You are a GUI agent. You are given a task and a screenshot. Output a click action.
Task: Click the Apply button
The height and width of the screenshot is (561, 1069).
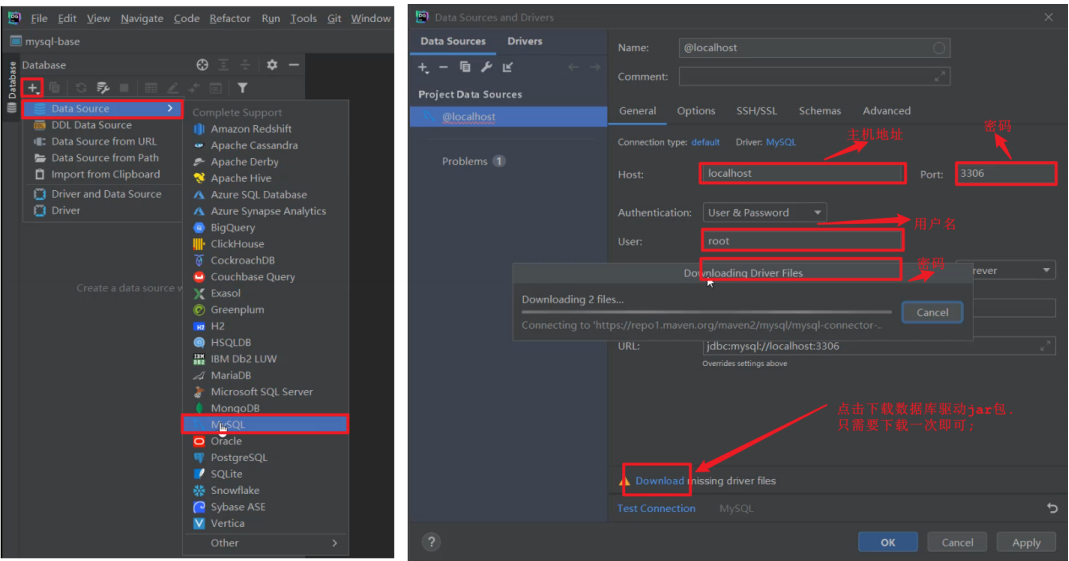tap(1026, 543)
